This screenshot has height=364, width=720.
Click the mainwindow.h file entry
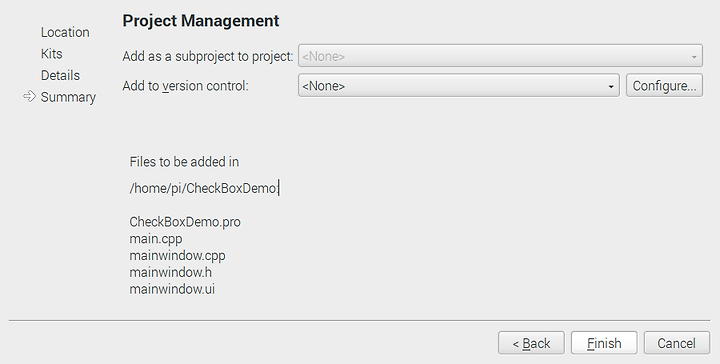tap(170, 272)
